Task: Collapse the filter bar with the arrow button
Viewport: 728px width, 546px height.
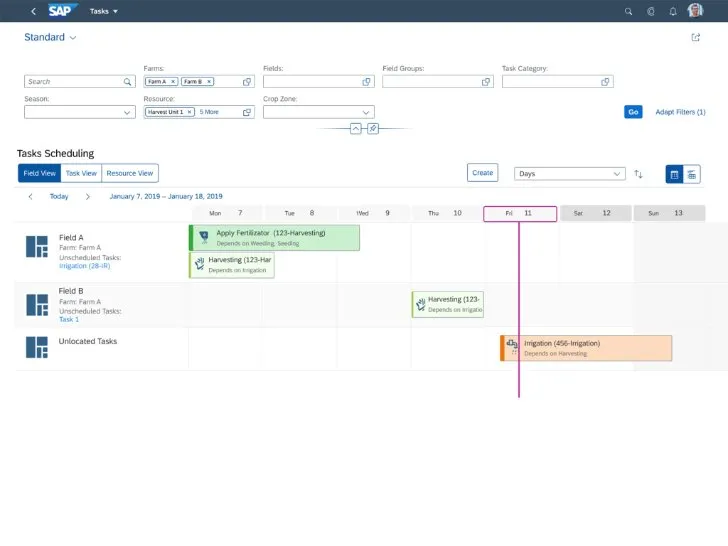Action: tap(355, 129)
